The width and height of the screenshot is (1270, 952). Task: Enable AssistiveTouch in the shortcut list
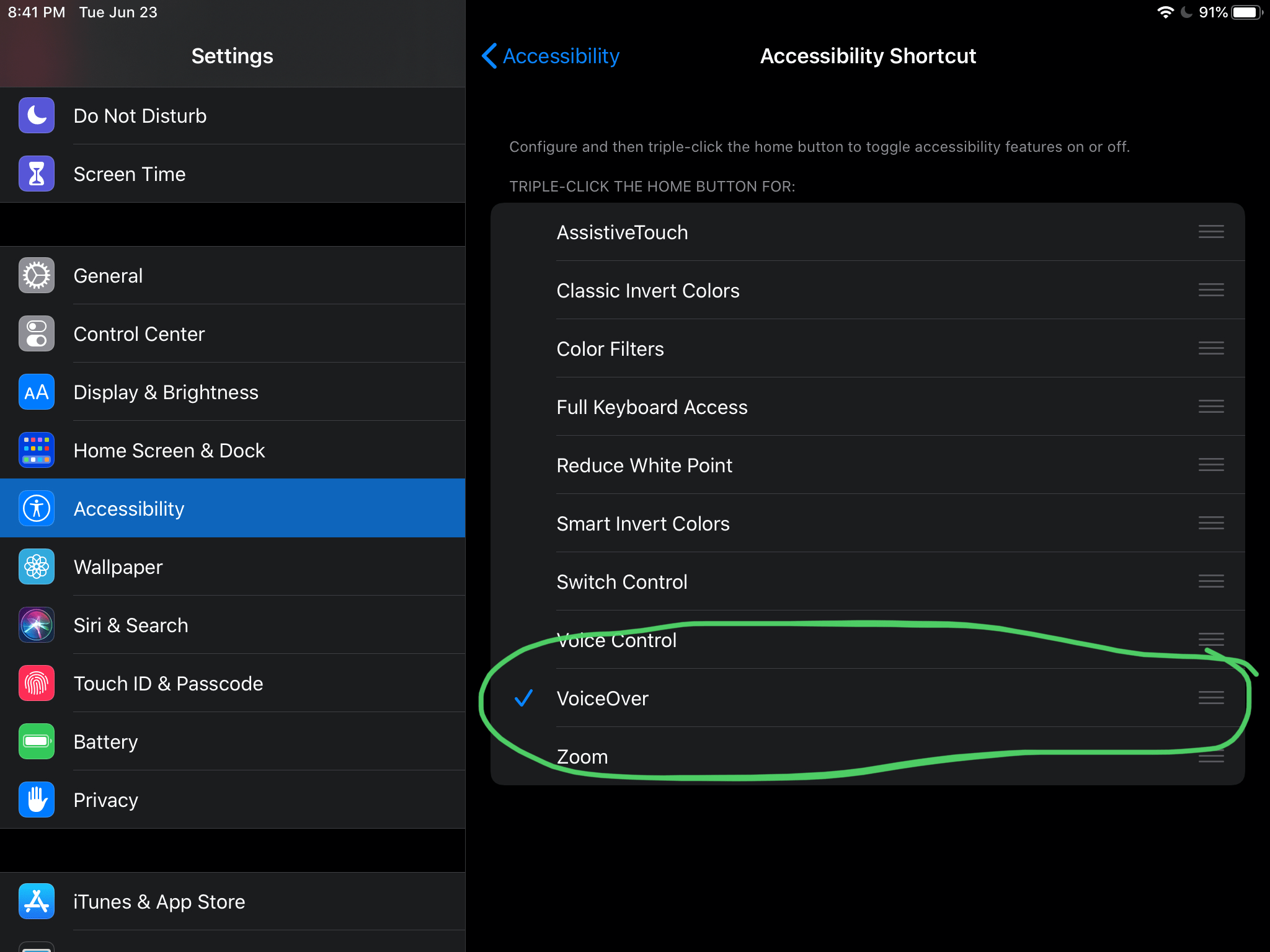click(622, 232)
